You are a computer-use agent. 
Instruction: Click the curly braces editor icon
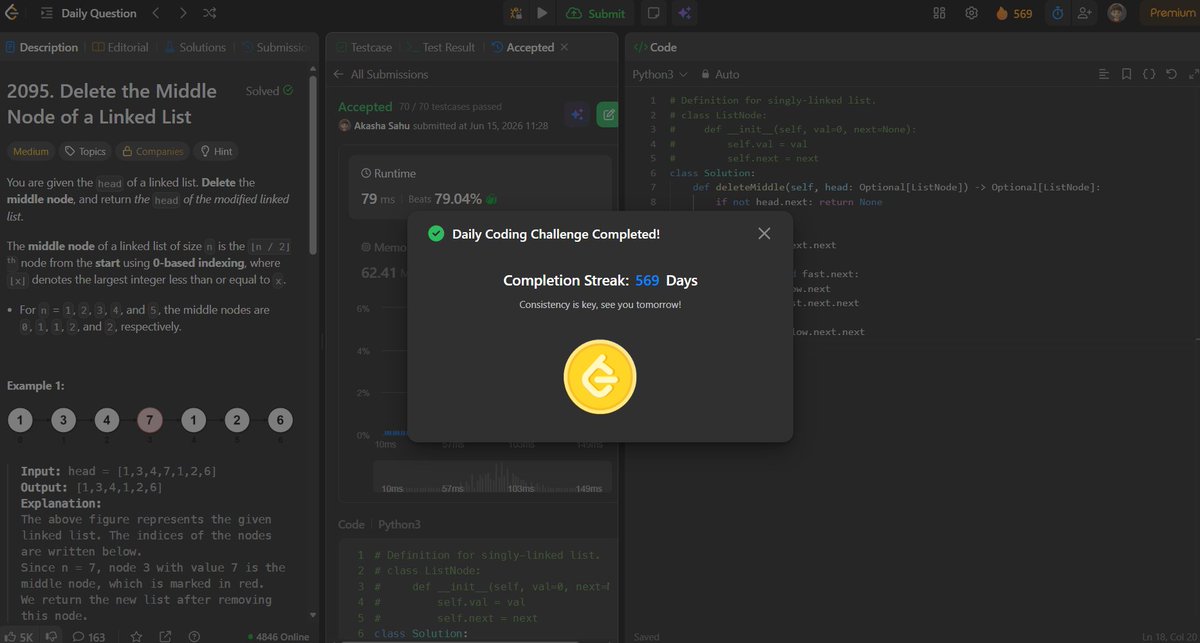[x=1149, y=74]
